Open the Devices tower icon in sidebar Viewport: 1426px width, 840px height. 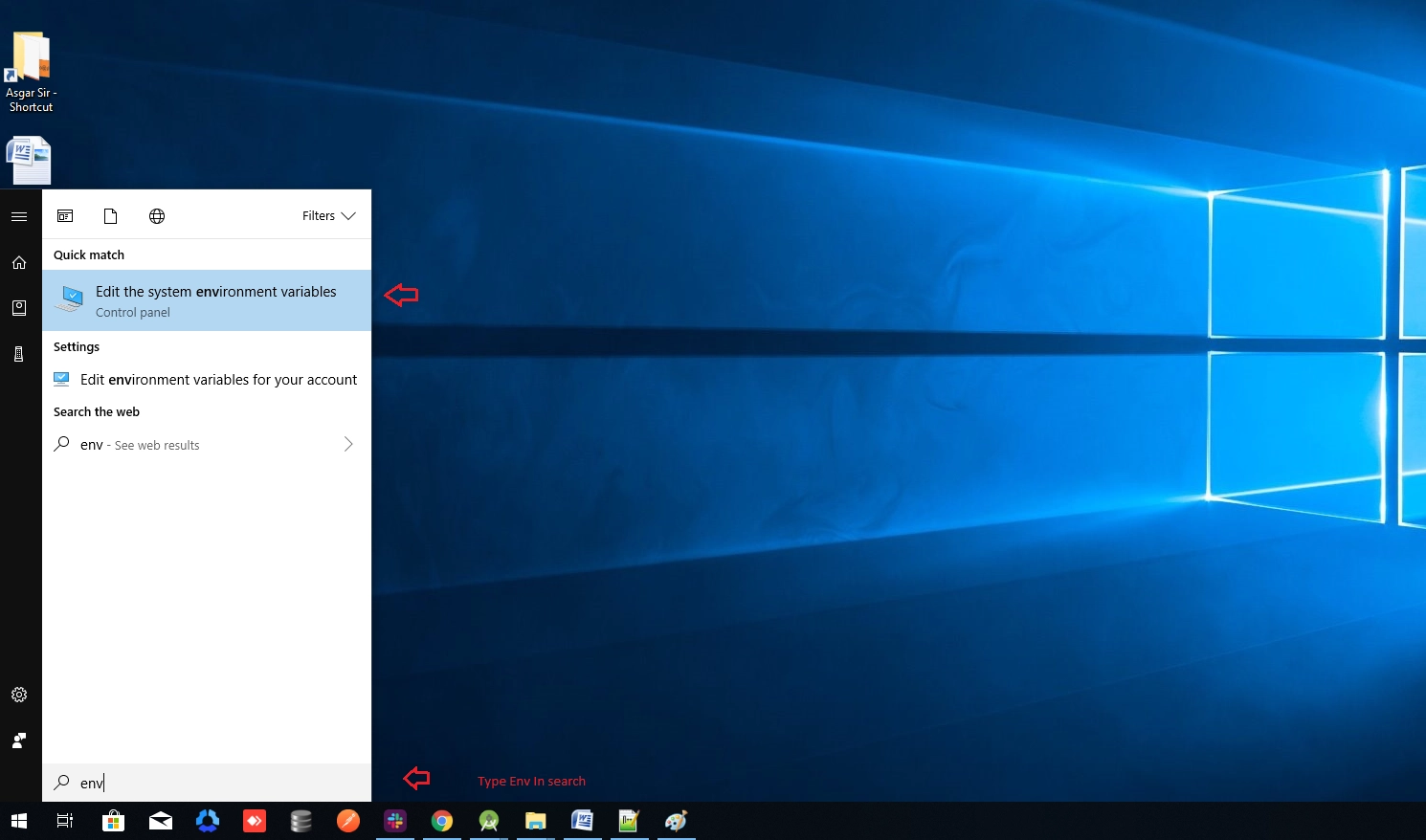pyautogui.click(x=19, y=354)
